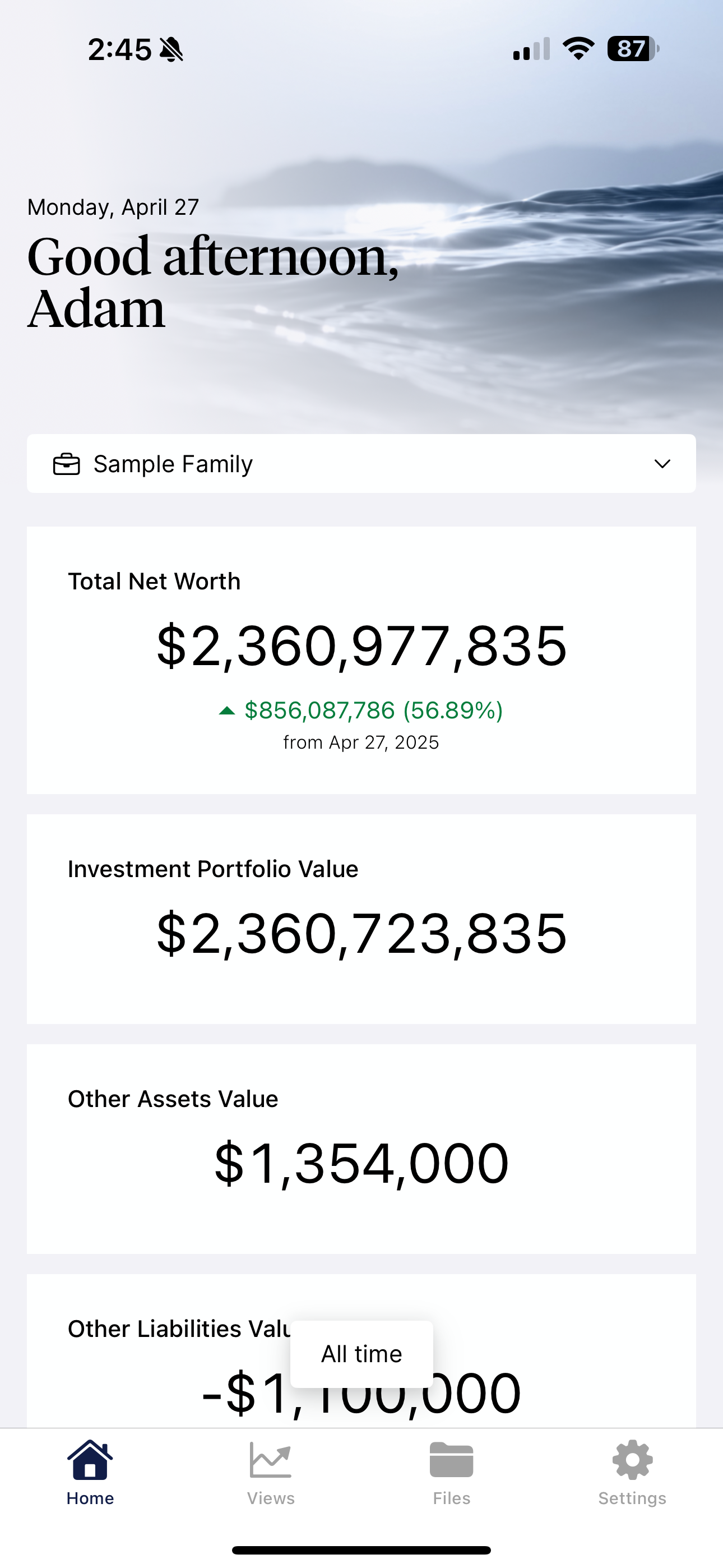Tap the Total Net Worth card title
723x1568 pixels.
click(x=154, y=582)
